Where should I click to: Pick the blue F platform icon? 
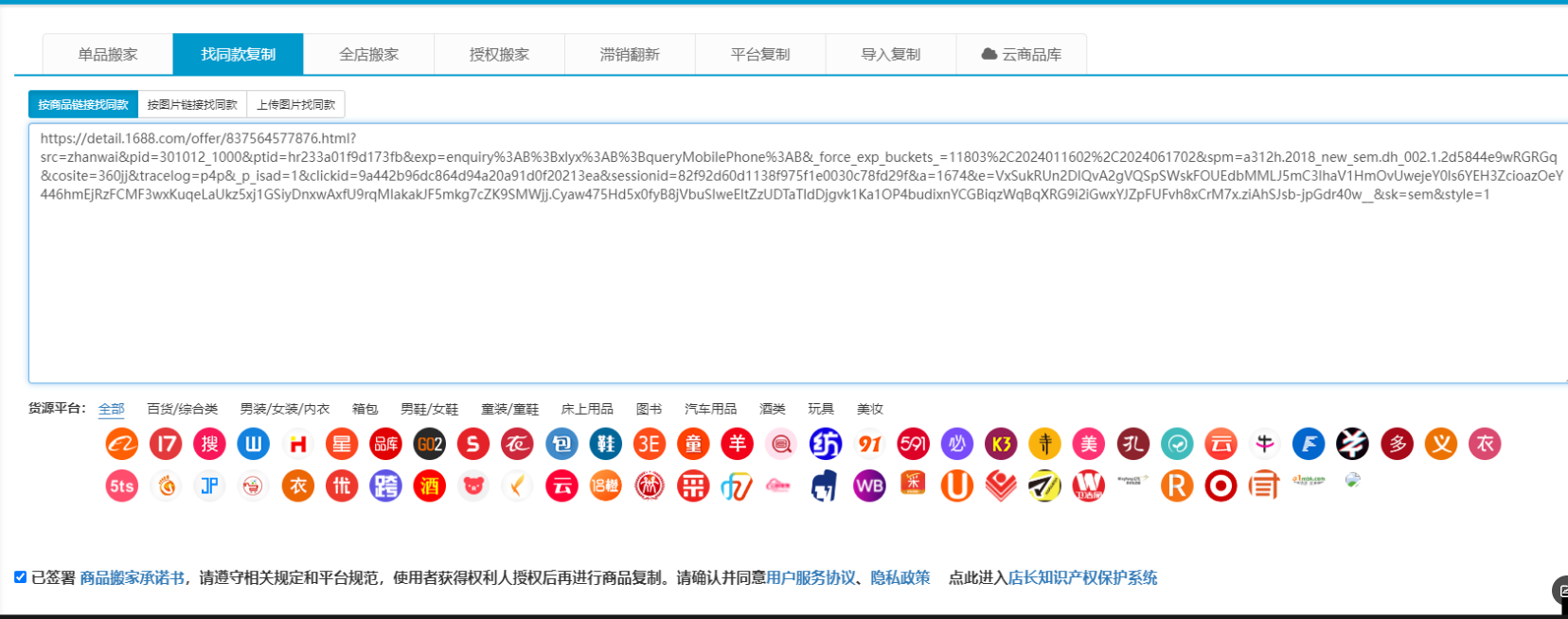coord(1309,444)
